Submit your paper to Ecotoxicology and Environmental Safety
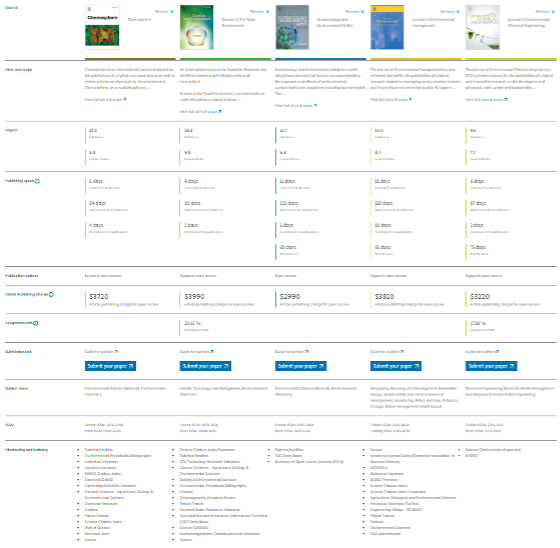560x548 pixels. [x=301, y=366]
